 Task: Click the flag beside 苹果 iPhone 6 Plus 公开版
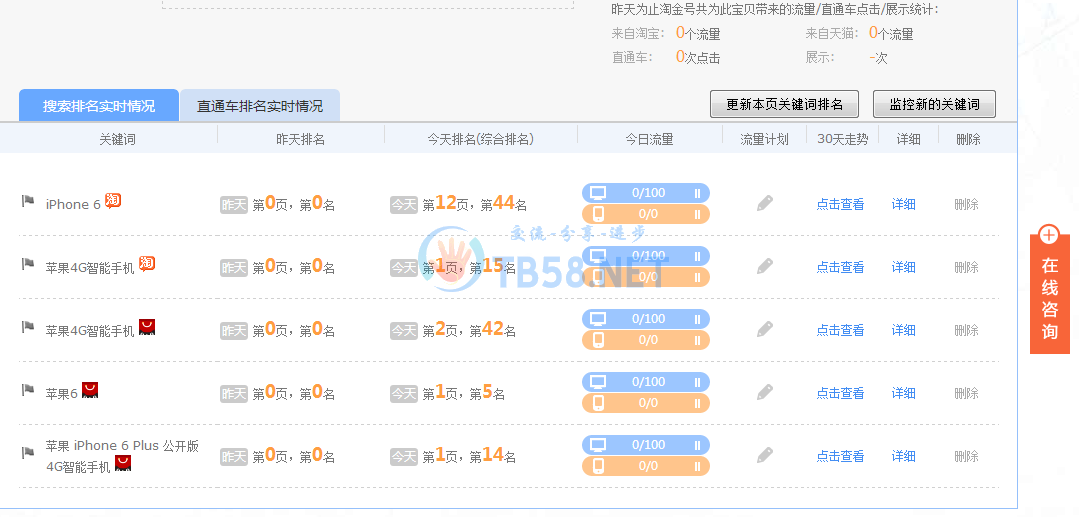pos(28,452)
